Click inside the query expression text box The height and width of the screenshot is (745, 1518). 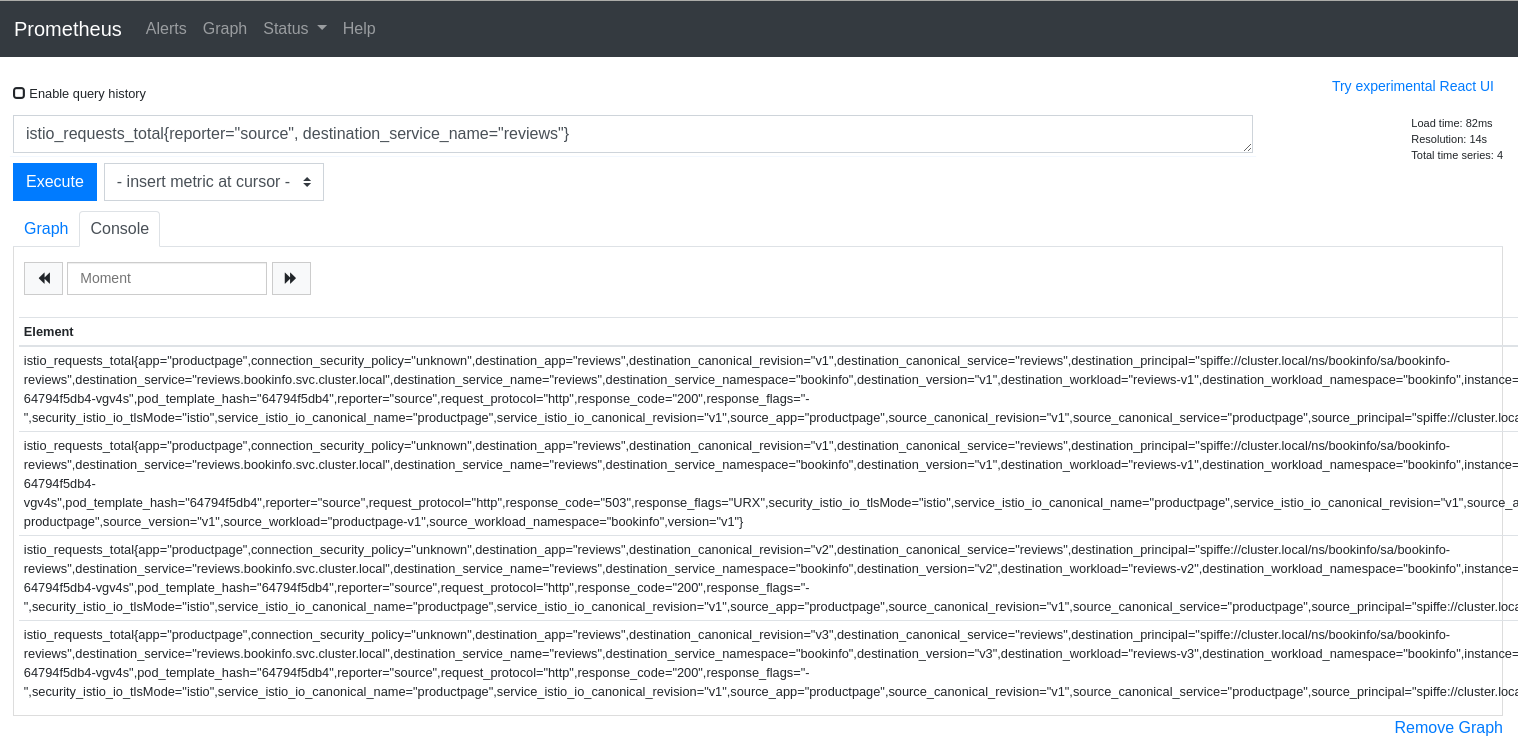[632, 134]
